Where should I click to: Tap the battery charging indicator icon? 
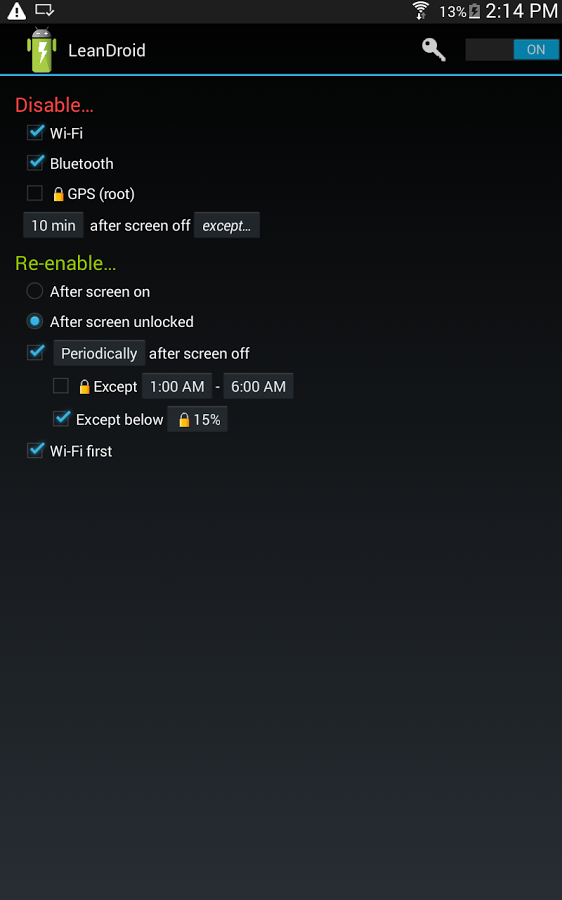pyautogui.click(x=474, y=11)
